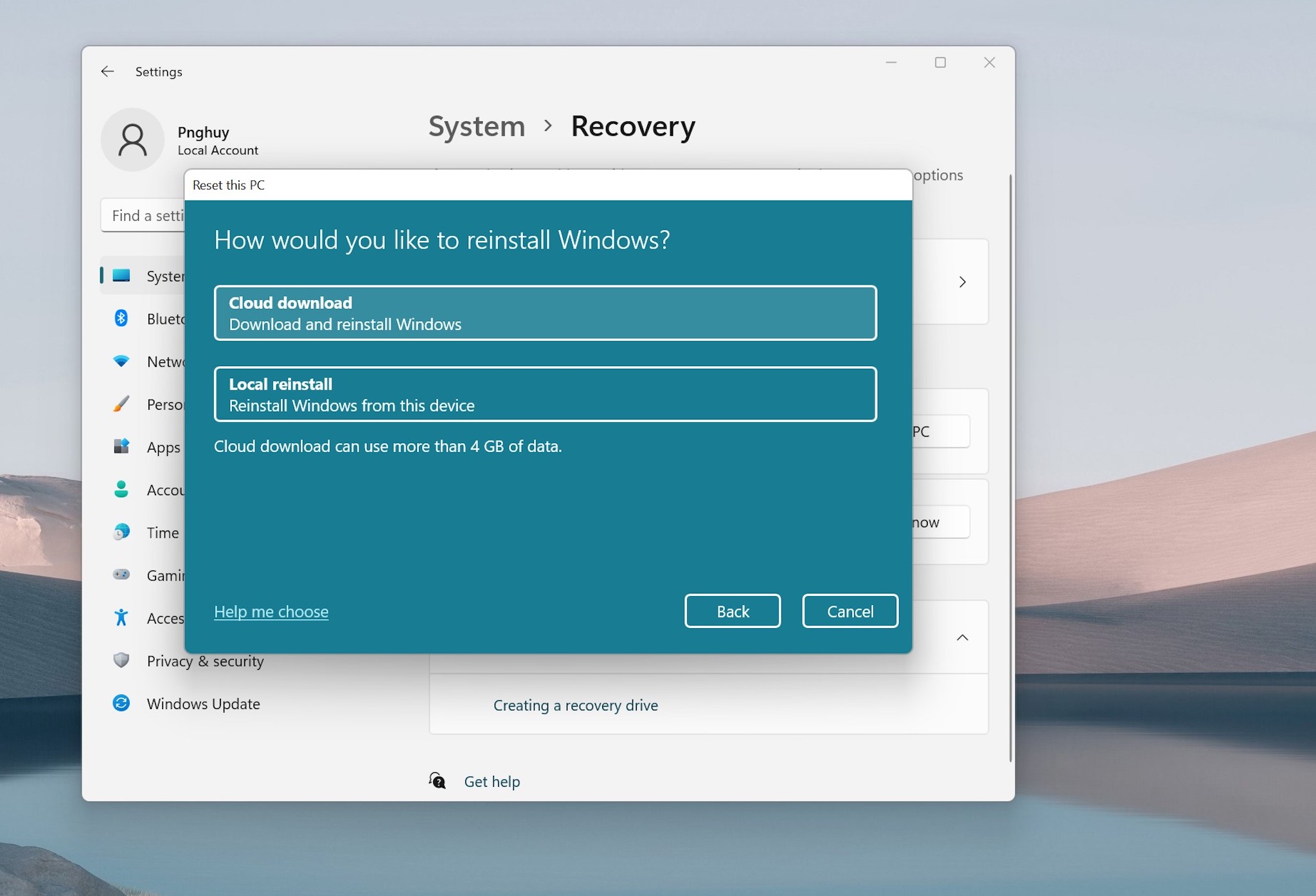This screenshot has height=896, width=1316.
Task: Click the Bluetooth icon in sidebar
Action: tap(121, 318)
